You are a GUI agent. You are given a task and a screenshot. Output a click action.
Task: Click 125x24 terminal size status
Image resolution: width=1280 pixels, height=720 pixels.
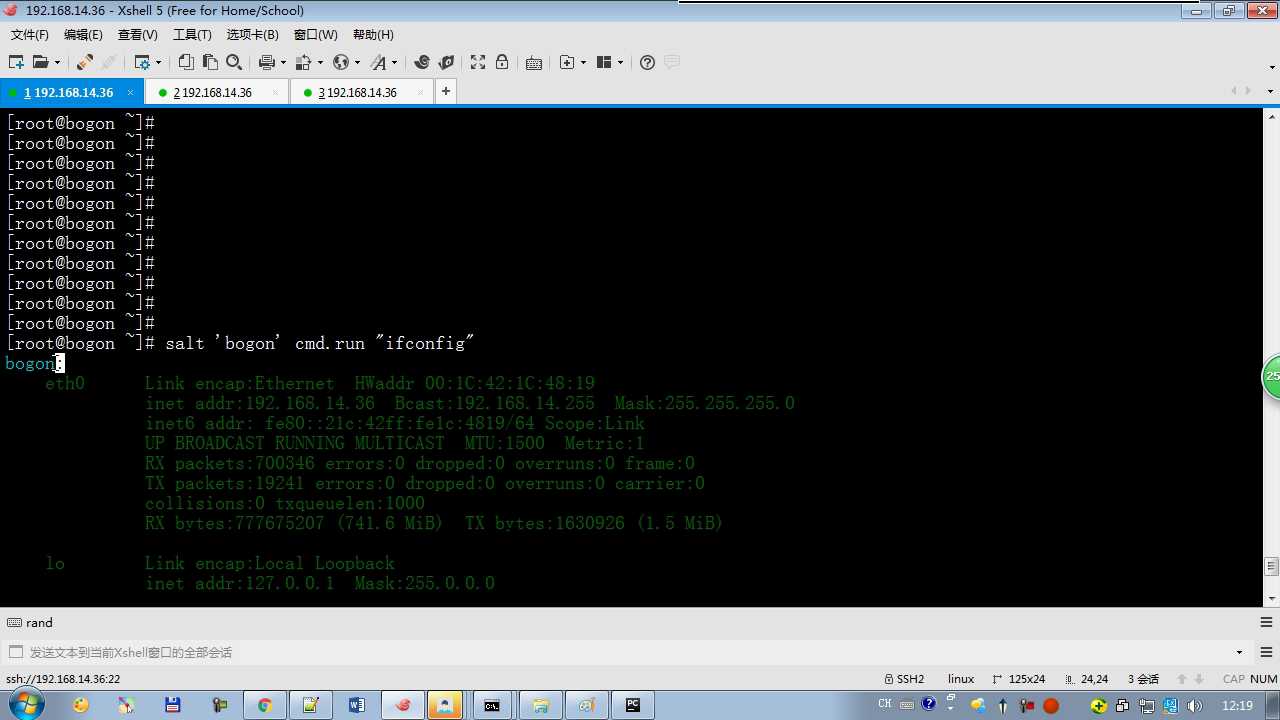click(x=1019, y=679)
